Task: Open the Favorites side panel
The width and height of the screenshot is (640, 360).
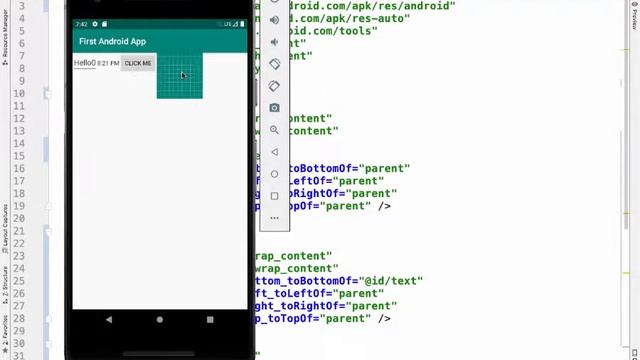Action: point(5,334)
